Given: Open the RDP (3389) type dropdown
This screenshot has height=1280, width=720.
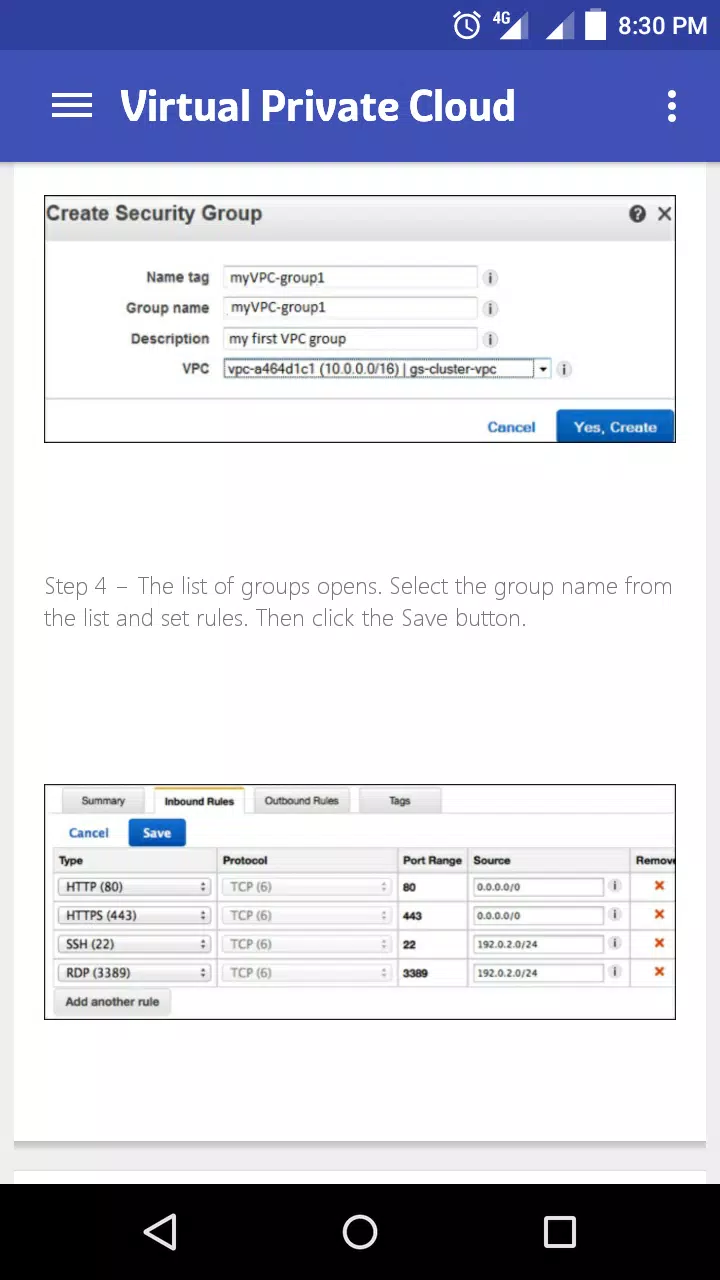Looking at the screenshot, I should (x=135, y=973).
